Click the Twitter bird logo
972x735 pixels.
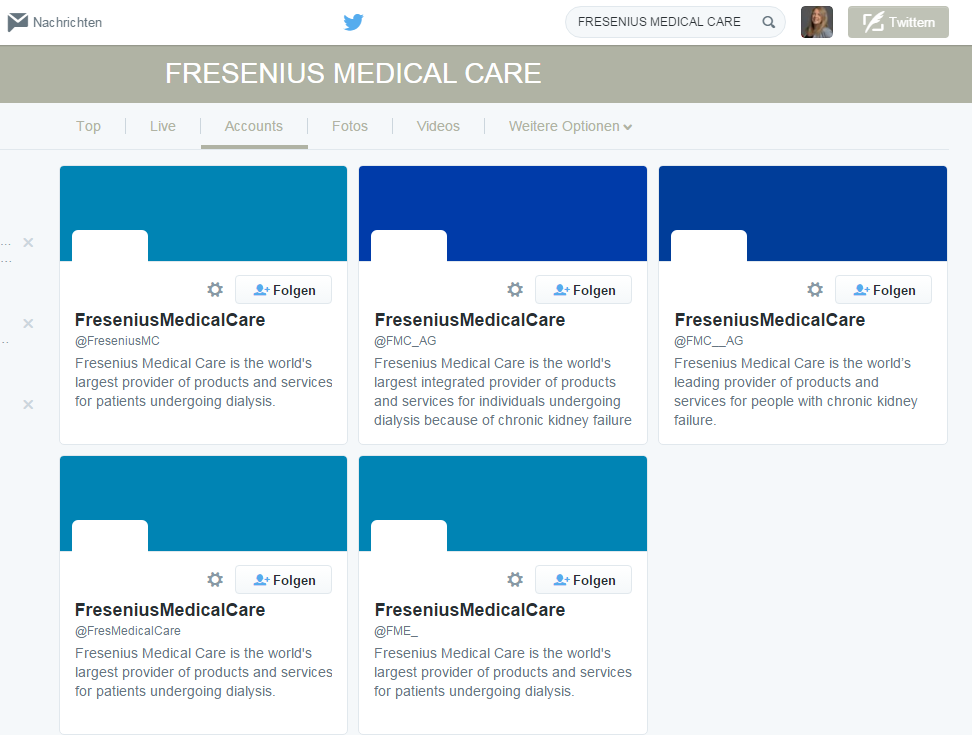click(353, 22)
